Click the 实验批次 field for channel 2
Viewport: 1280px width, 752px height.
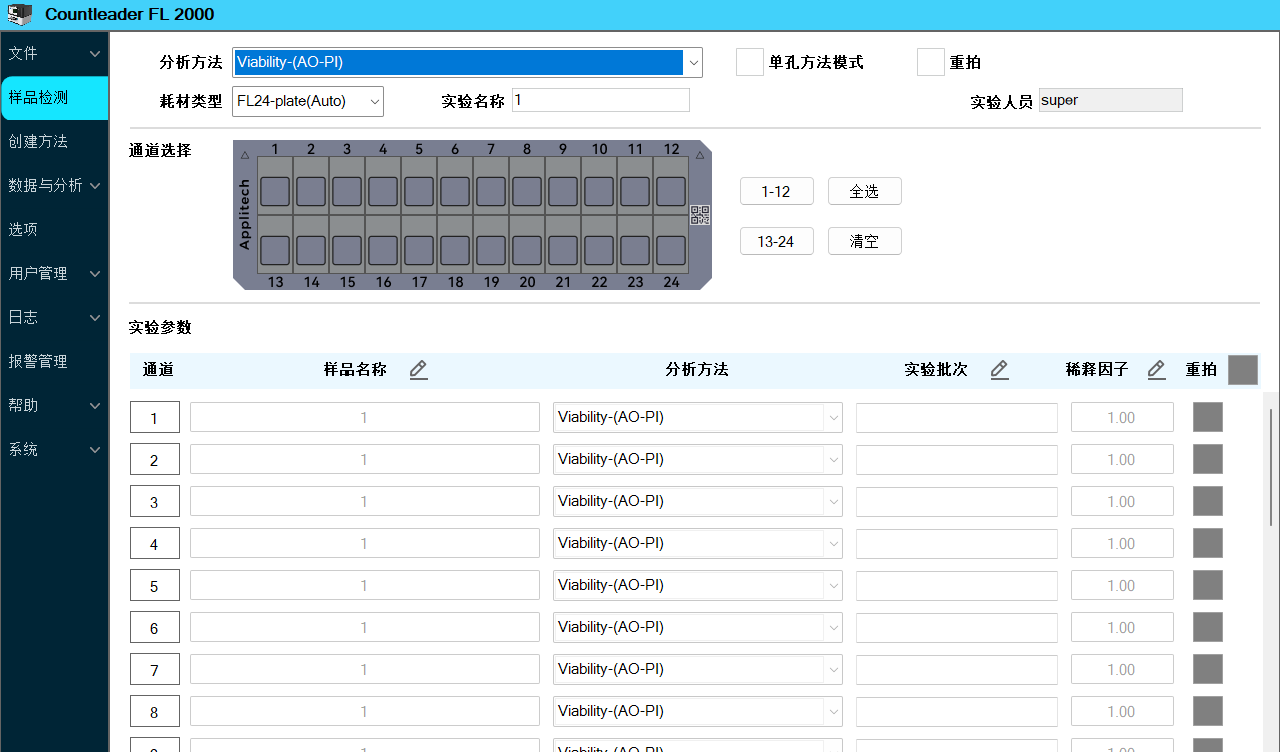(957, 459)
